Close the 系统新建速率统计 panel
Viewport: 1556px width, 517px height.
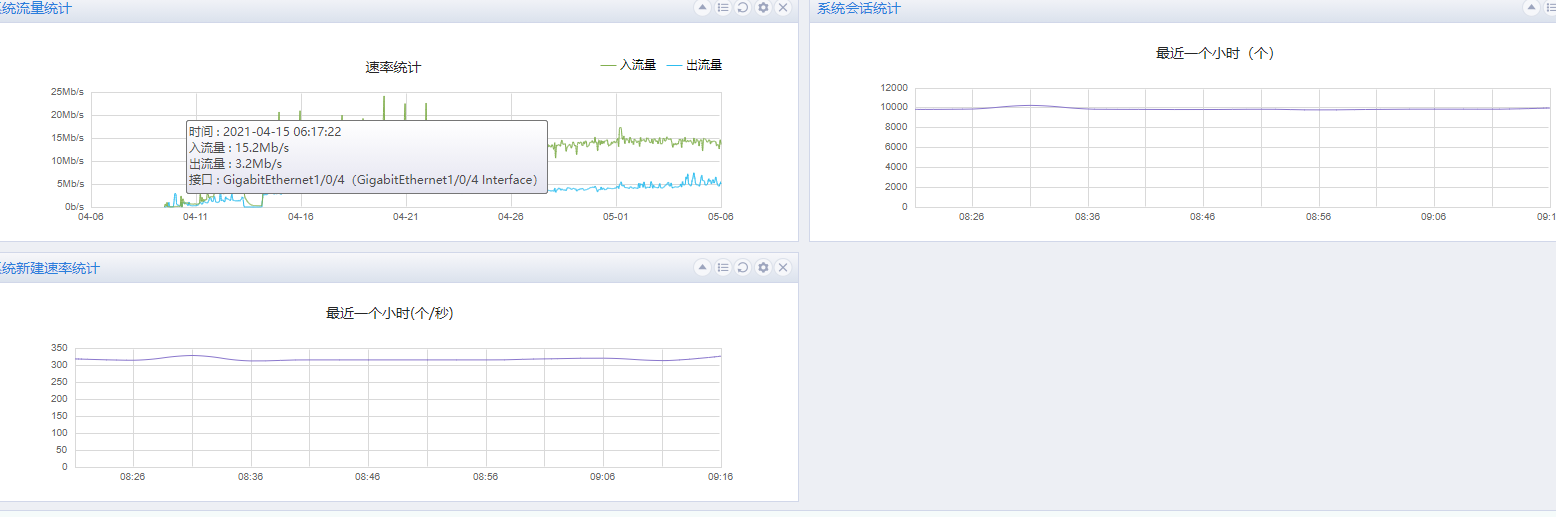[783, 267]
